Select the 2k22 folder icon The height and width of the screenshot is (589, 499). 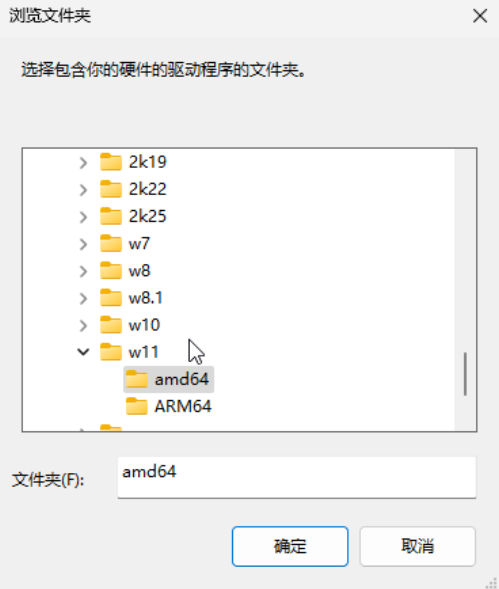(111, 189)
